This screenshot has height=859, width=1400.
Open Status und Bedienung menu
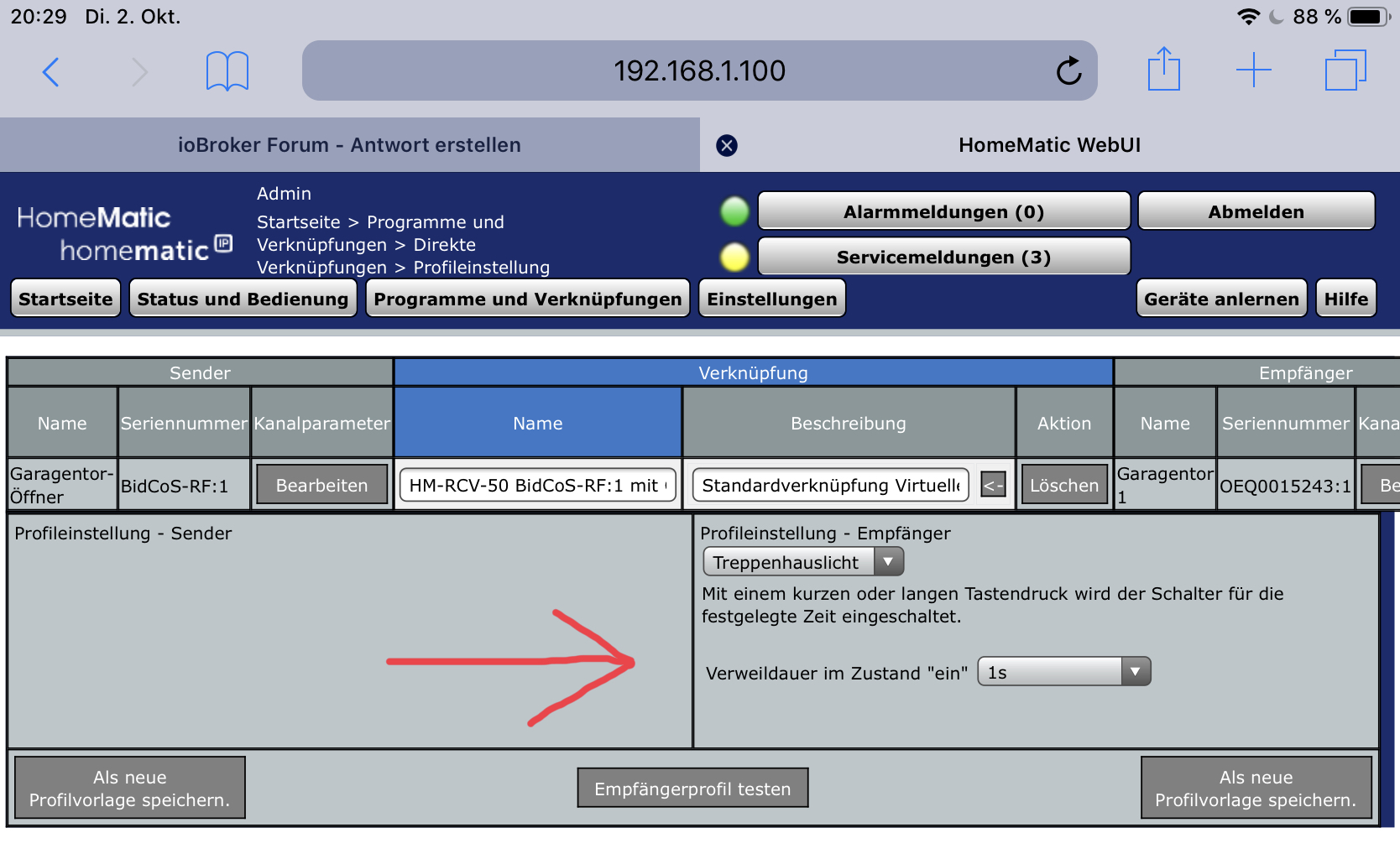point(243,299)
